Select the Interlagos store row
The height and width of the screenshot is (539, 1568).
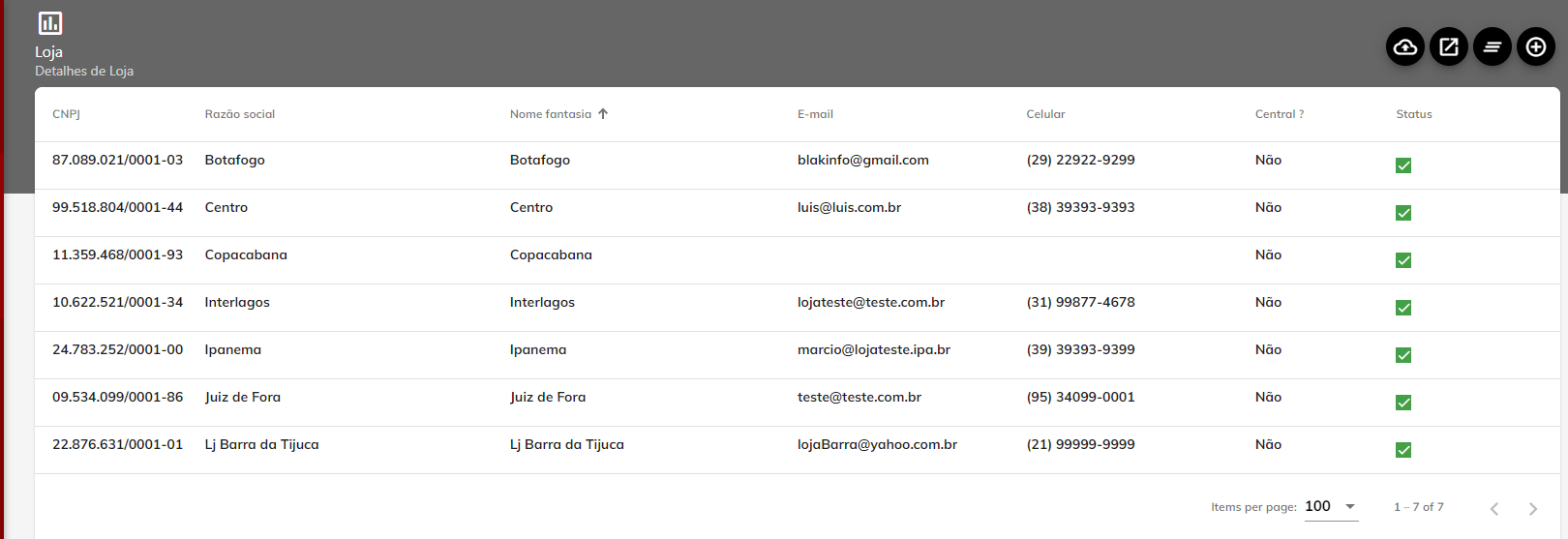798,308
